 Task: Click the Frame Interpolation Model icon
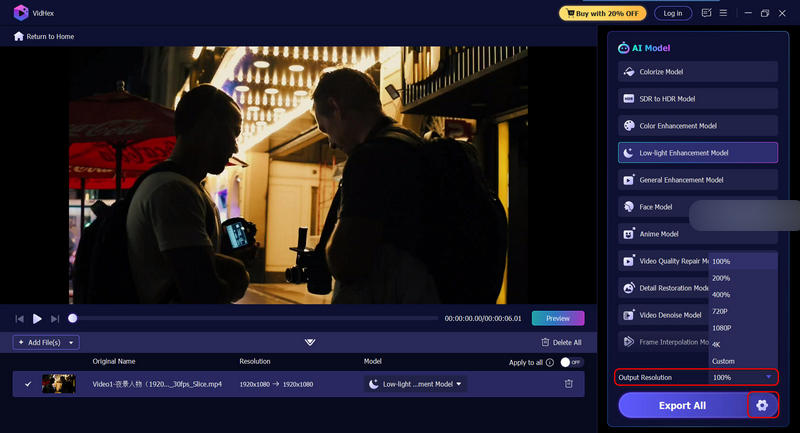pos(629,342)
